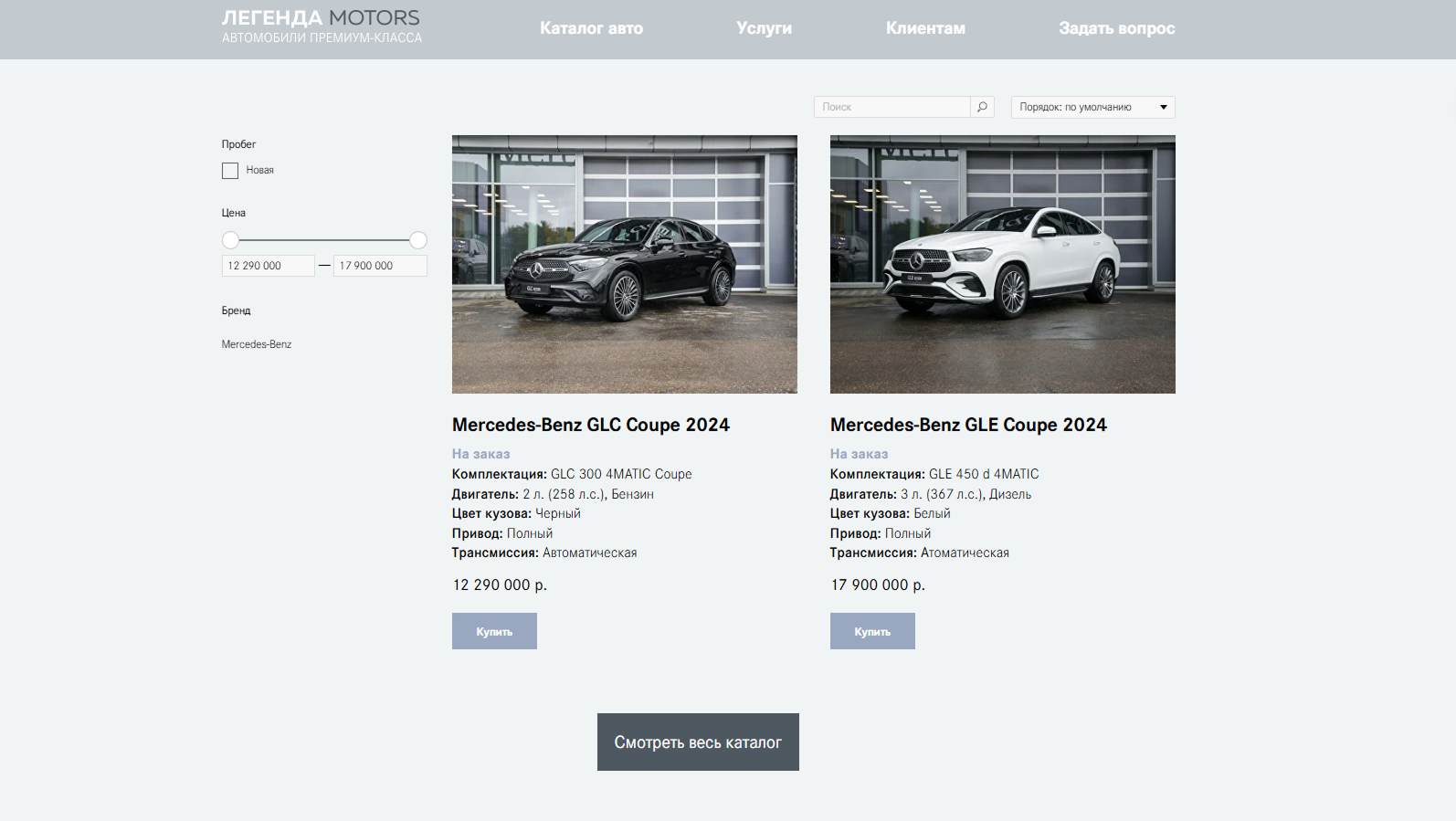Viewport: 1456px width, 821px height.
Task: Click the search magnifier icon
Action: pos(982,107)
